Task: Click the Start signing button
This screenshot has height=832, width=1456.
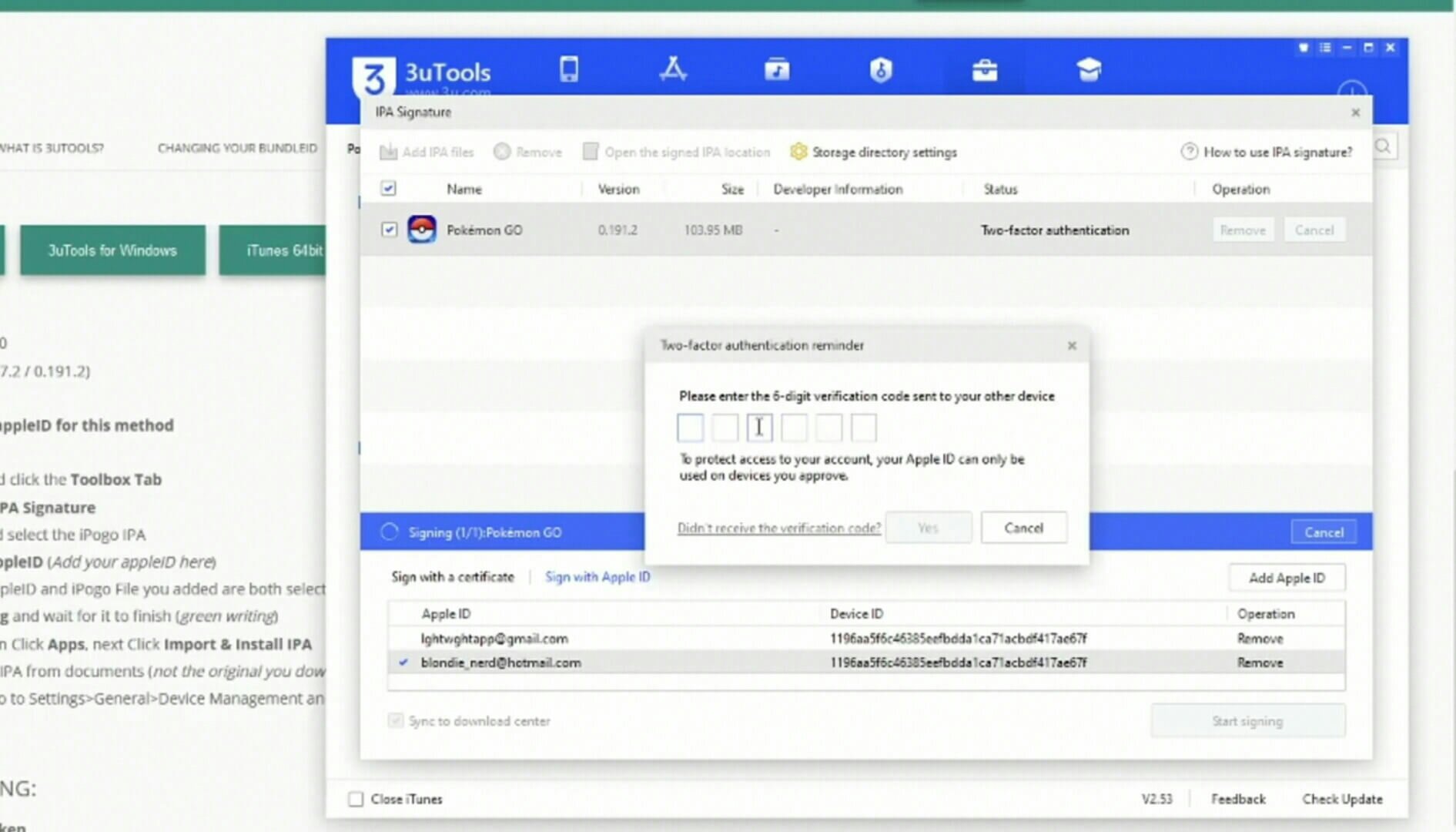Action: click(1247, 721)
